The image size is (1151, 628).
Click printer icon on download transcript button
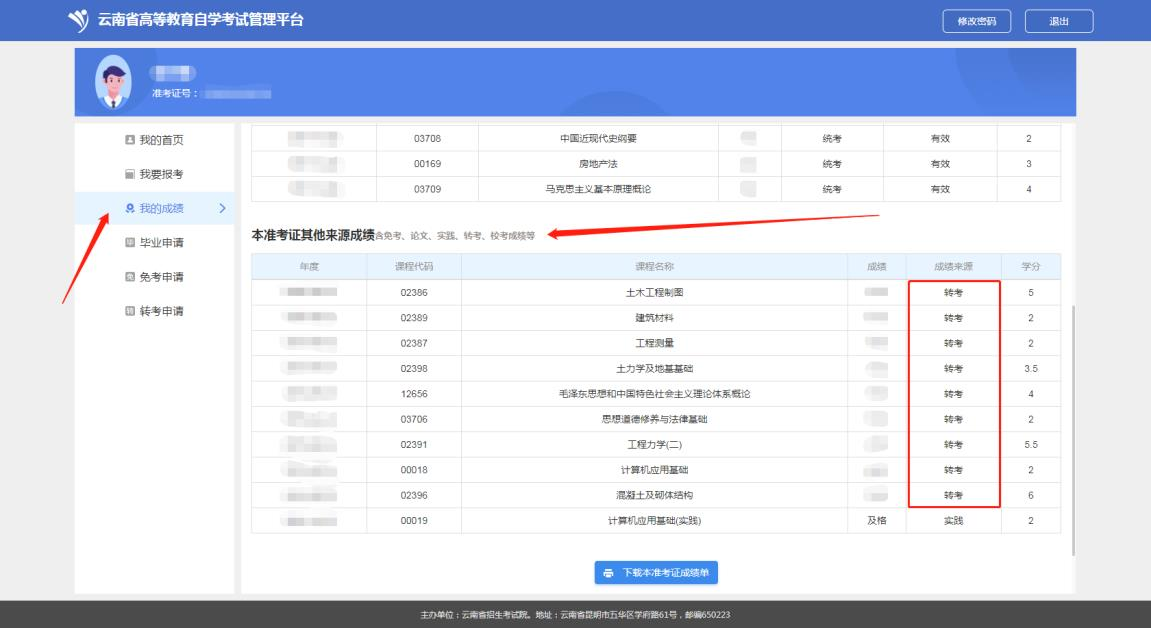[x=608, y=573]
